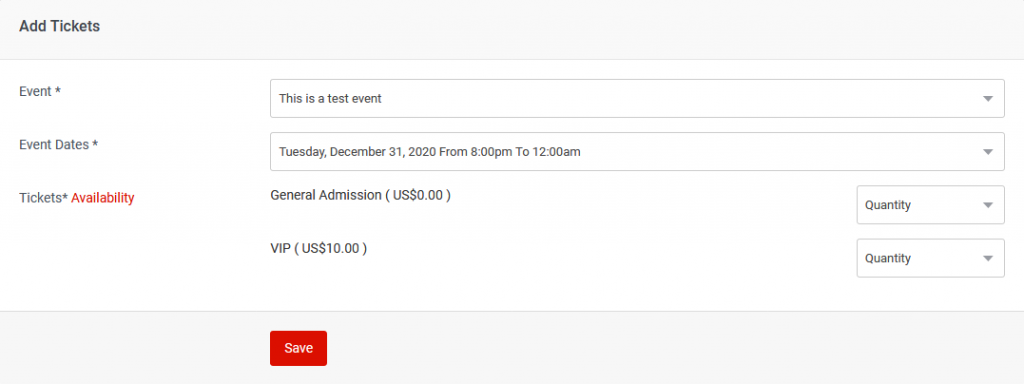Select the General Admission ticket name text
Viewport: 1024px width, 384px height.
325,195
